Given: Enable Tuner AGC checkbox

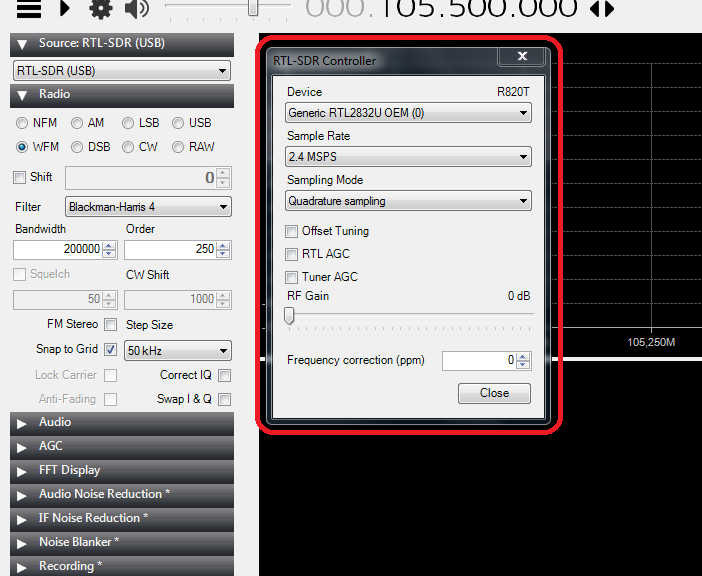Looking at the screenshot, I should pyautogui.click(x=291, y=277).
